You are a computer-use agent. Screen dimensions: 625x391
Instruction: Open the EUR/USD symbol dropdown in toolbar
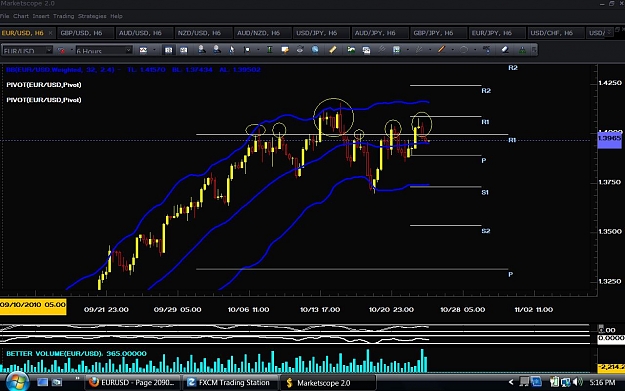[x=49, y=50]
